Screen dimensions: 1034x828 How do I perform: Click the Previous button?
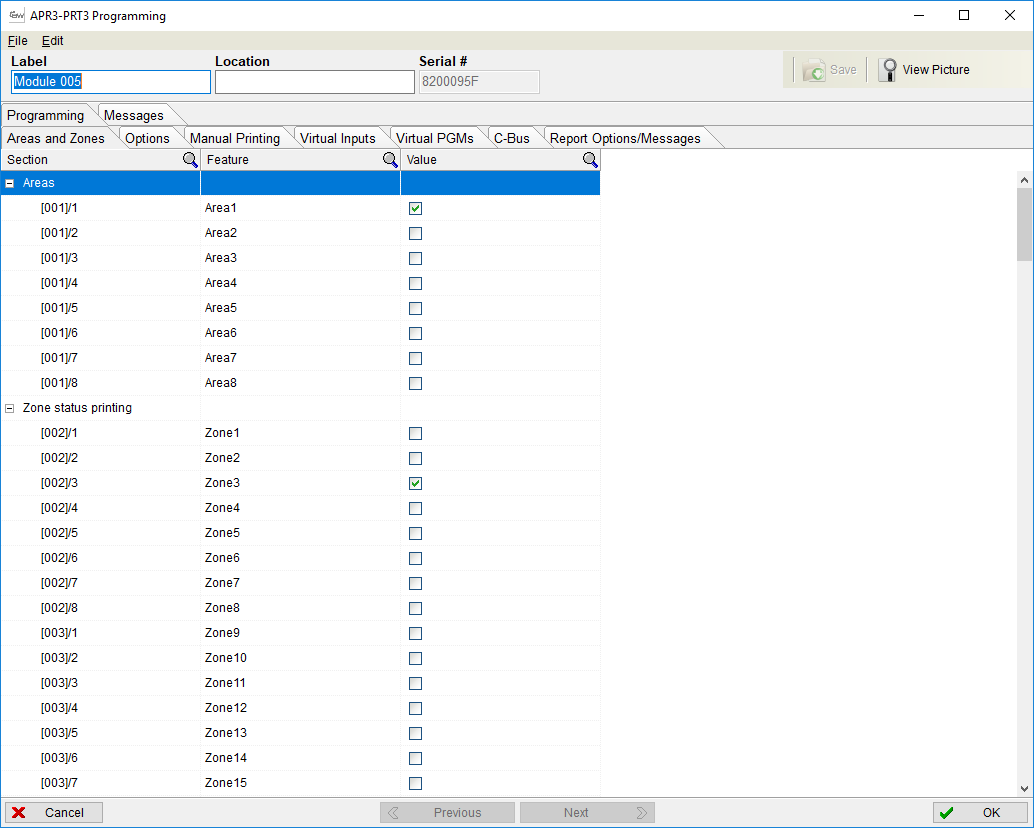click(447, 813)
